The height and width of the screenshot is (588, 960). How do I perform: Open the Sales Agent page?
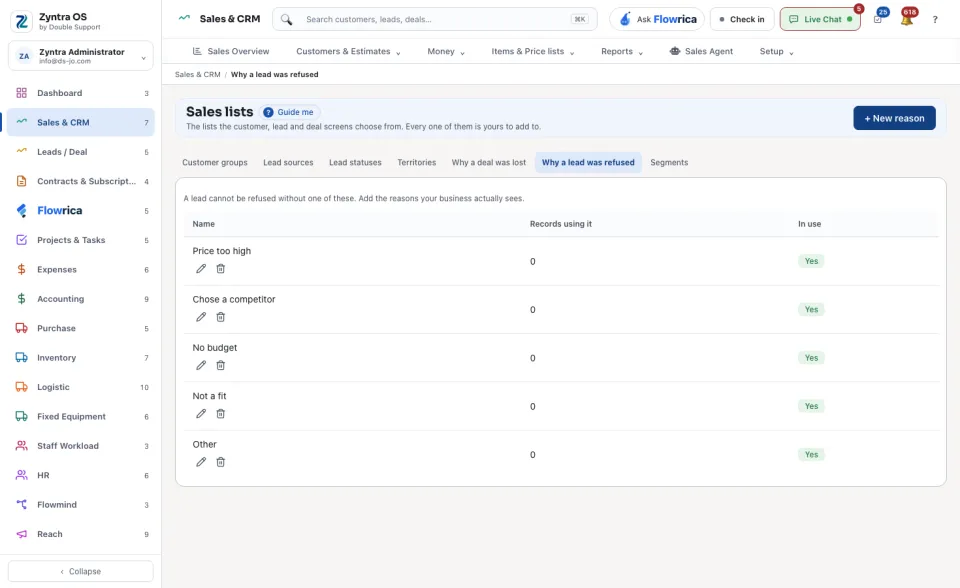point(701,51)
